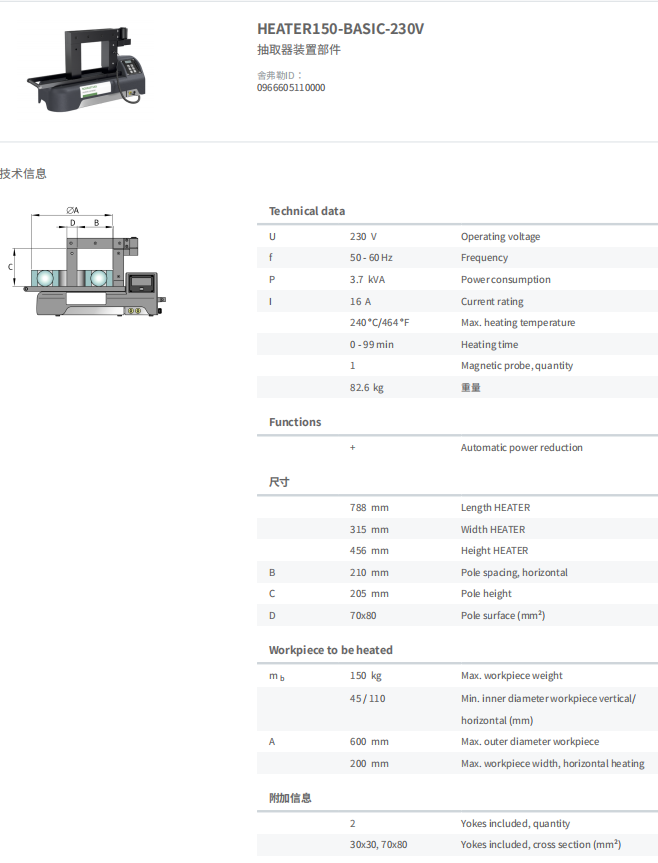Click the Max. outer diameter workpiece label
Screen dimensions: 658x863
click(x=530, y=741)
